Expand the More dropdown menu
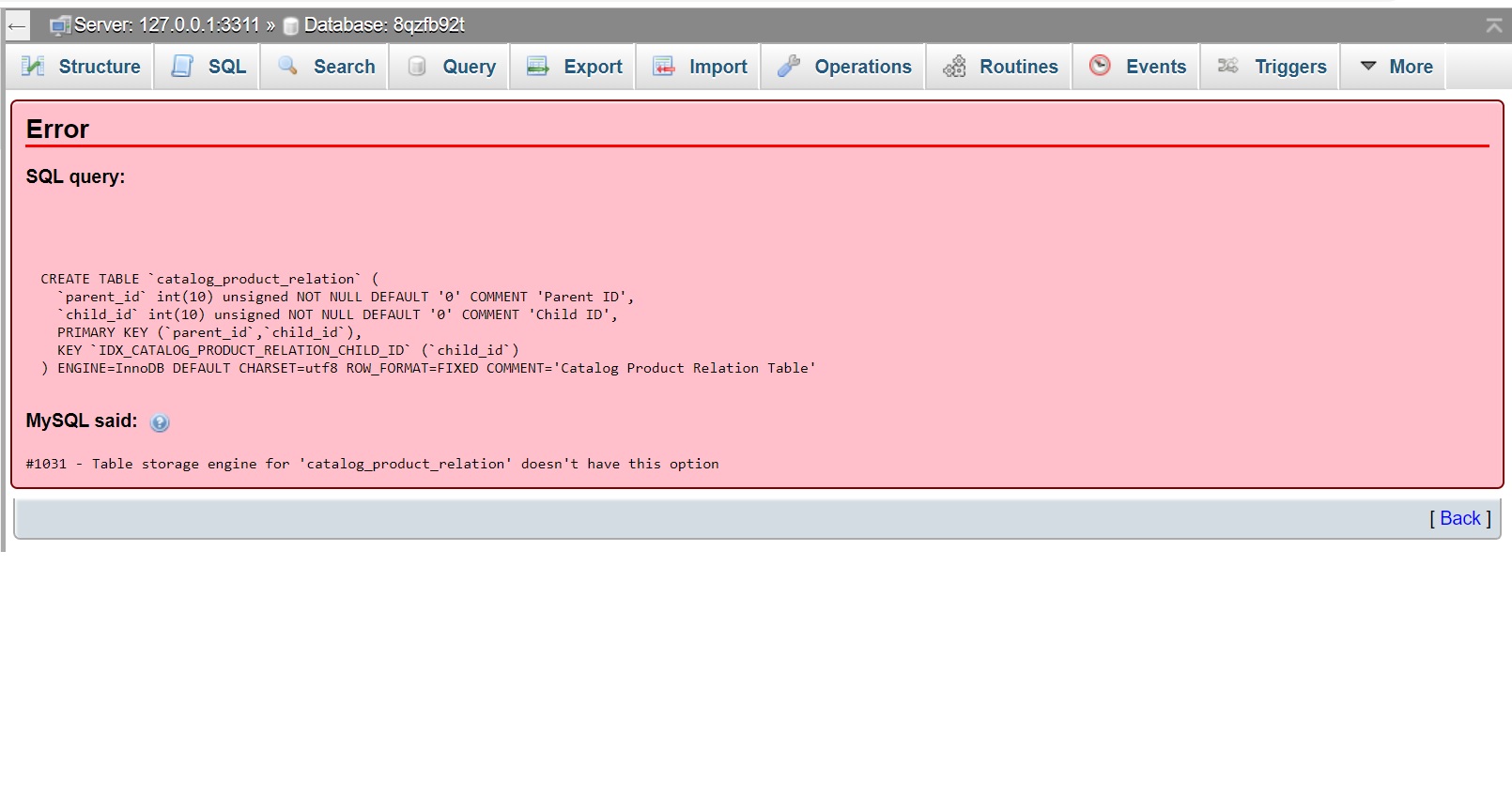1512x811 pixels. coord(1396,67)
